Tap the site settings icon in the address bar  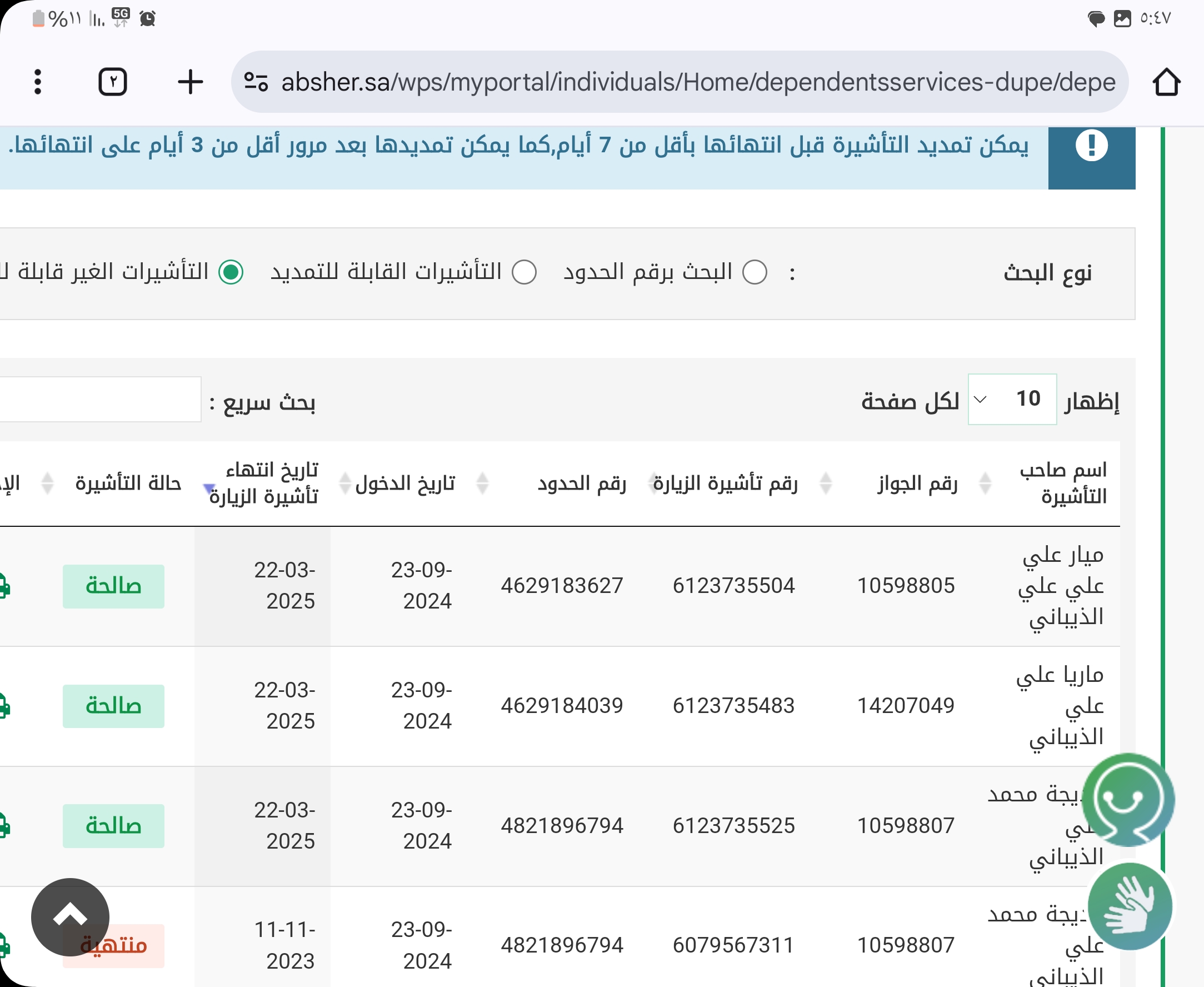[x=256, y=82]
